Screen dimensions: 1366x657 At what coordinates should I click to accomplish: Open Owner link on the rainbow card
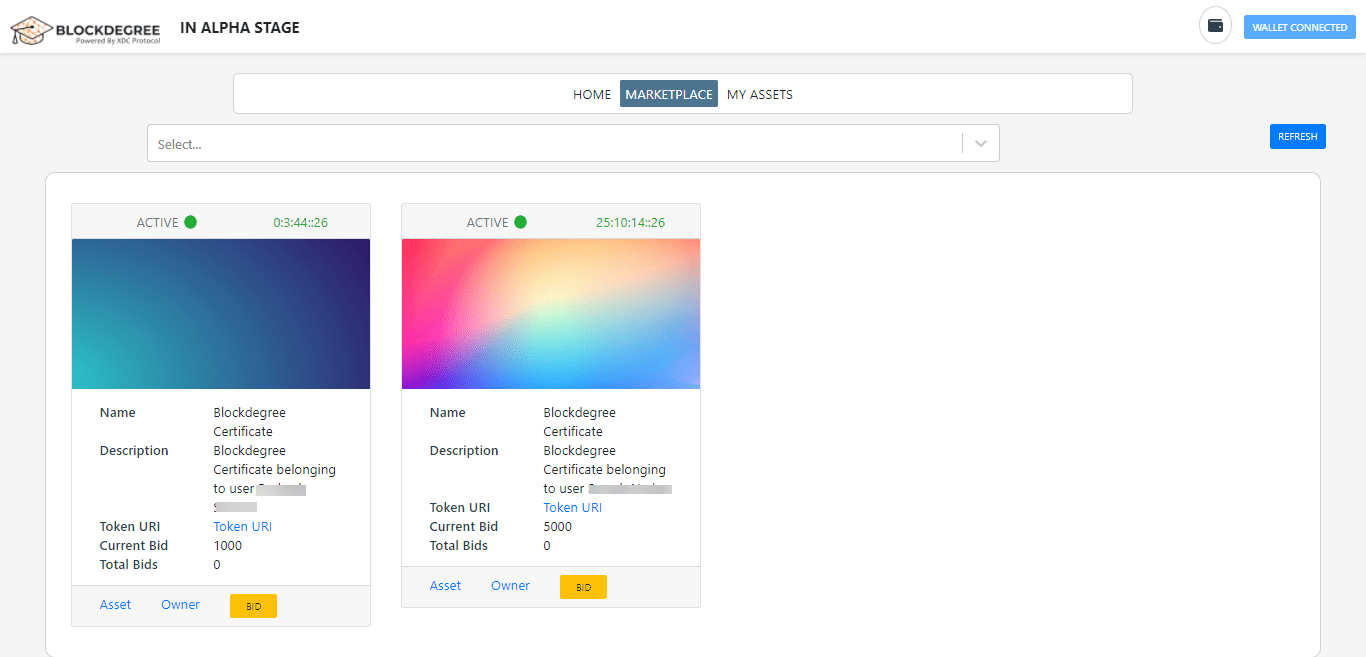(x=511, y=586)
